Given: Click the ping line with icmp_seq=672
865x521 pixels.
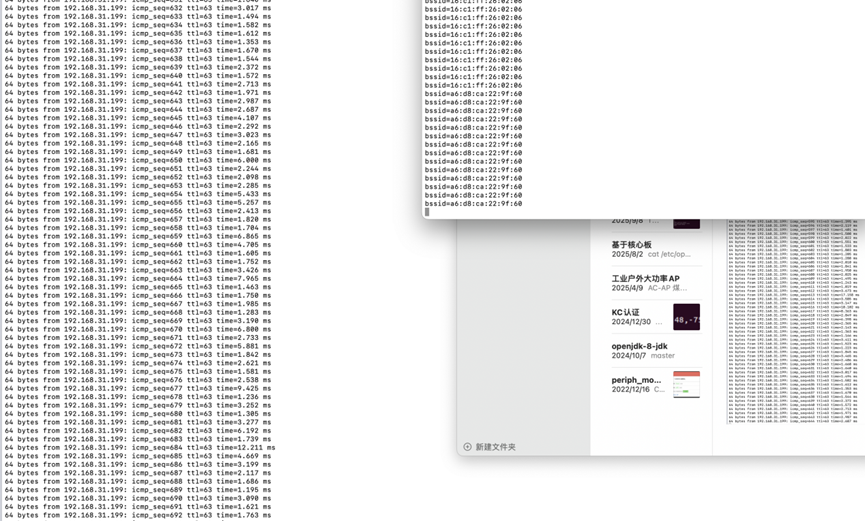Looking at the screenshot, I should coord(138,346).
